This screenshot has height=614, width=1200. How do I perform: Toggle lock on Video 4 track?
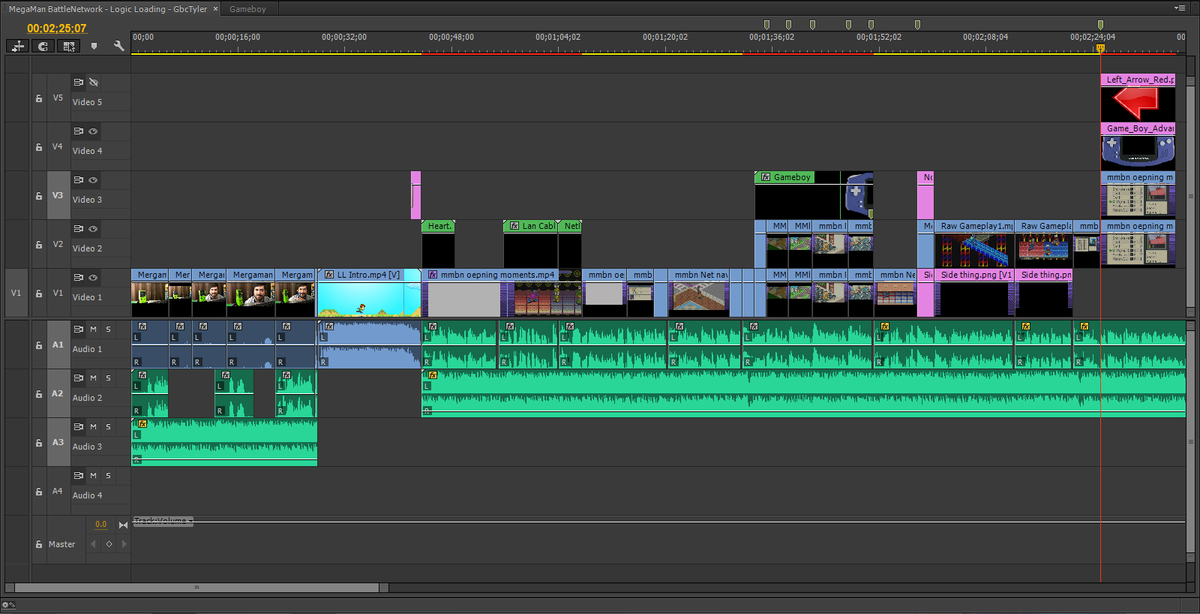coord(39,148)
